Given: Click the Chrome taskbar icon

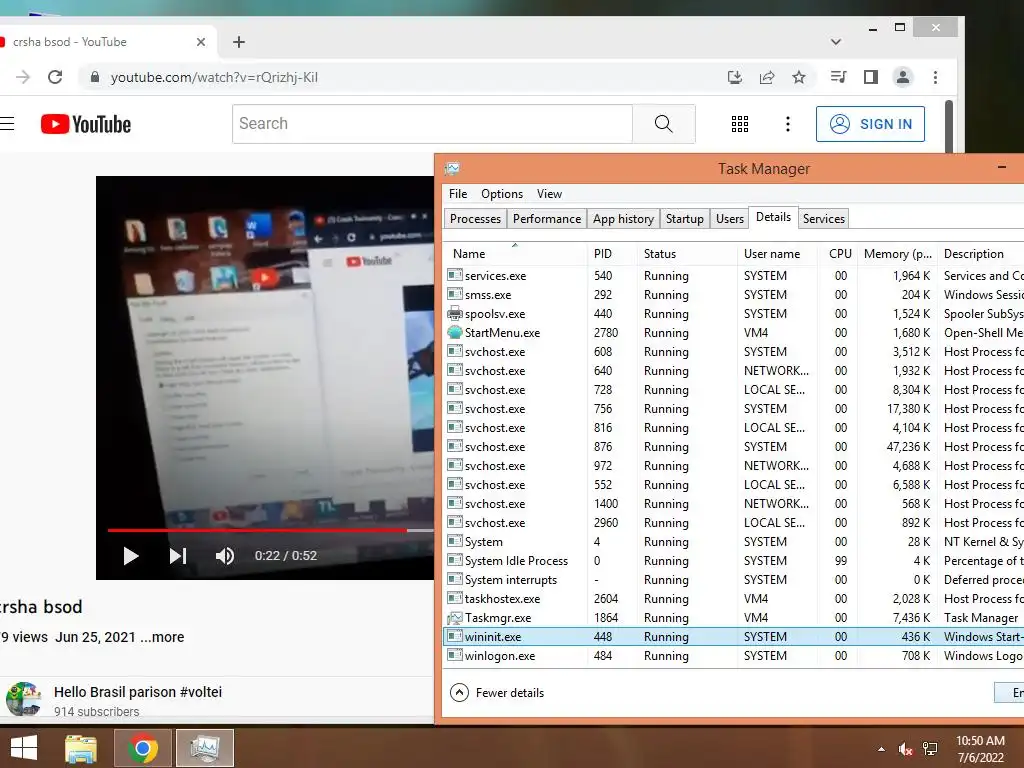Looking at the screenshot, I should pos(142,748).
